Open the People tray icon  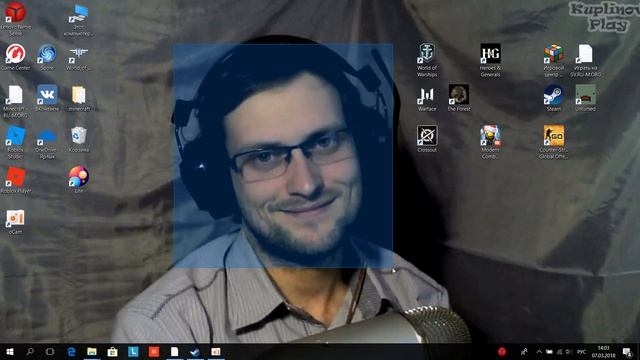tap(524, 351)
